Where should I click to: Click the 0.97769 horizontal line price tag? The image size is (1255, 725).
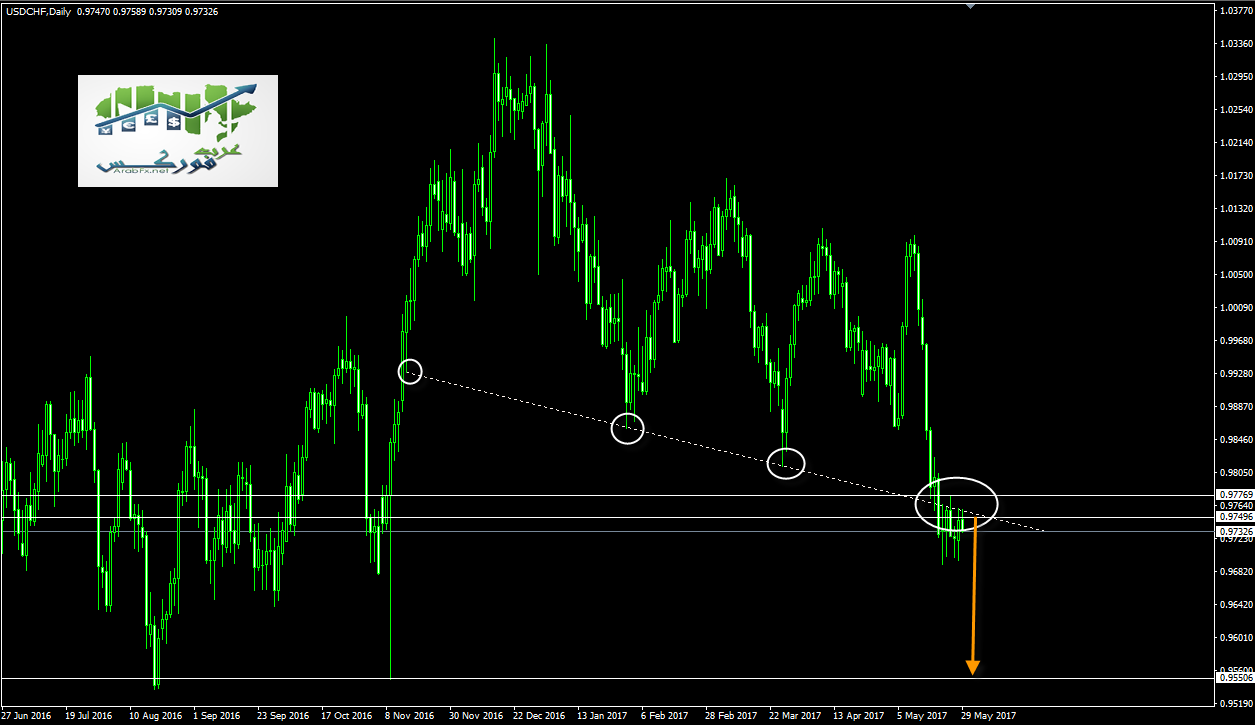[x=1235, y=495]
